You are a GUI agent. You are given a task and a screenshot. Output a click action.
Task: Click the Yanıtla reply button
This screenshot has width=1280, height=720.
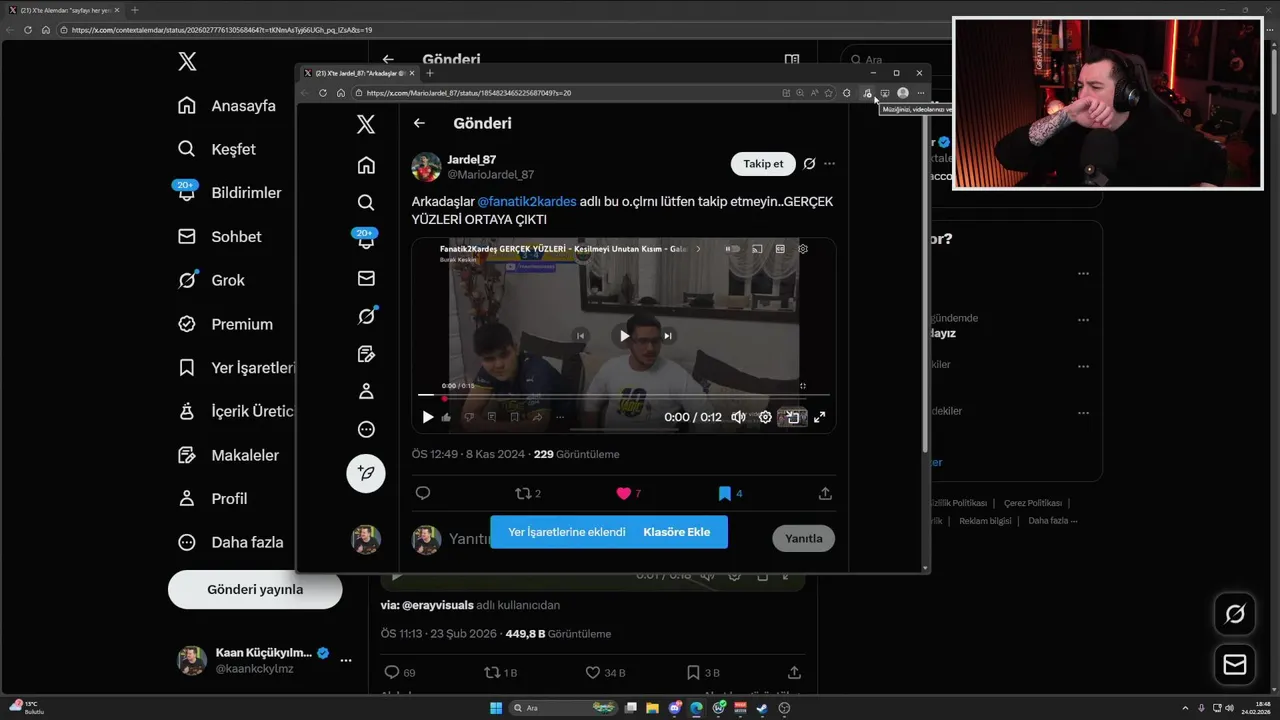click(x=803, y=538)
